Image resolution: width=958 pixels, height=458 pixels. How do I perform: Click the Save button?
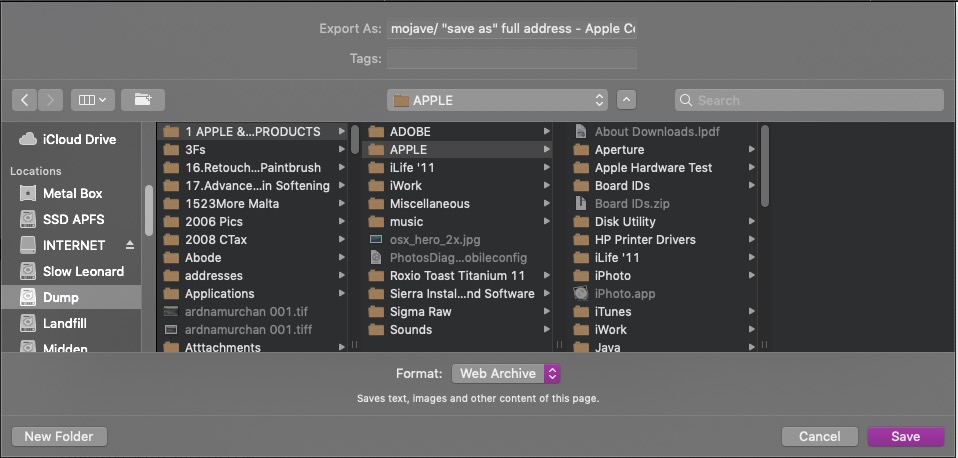click(x=906, y=436)
